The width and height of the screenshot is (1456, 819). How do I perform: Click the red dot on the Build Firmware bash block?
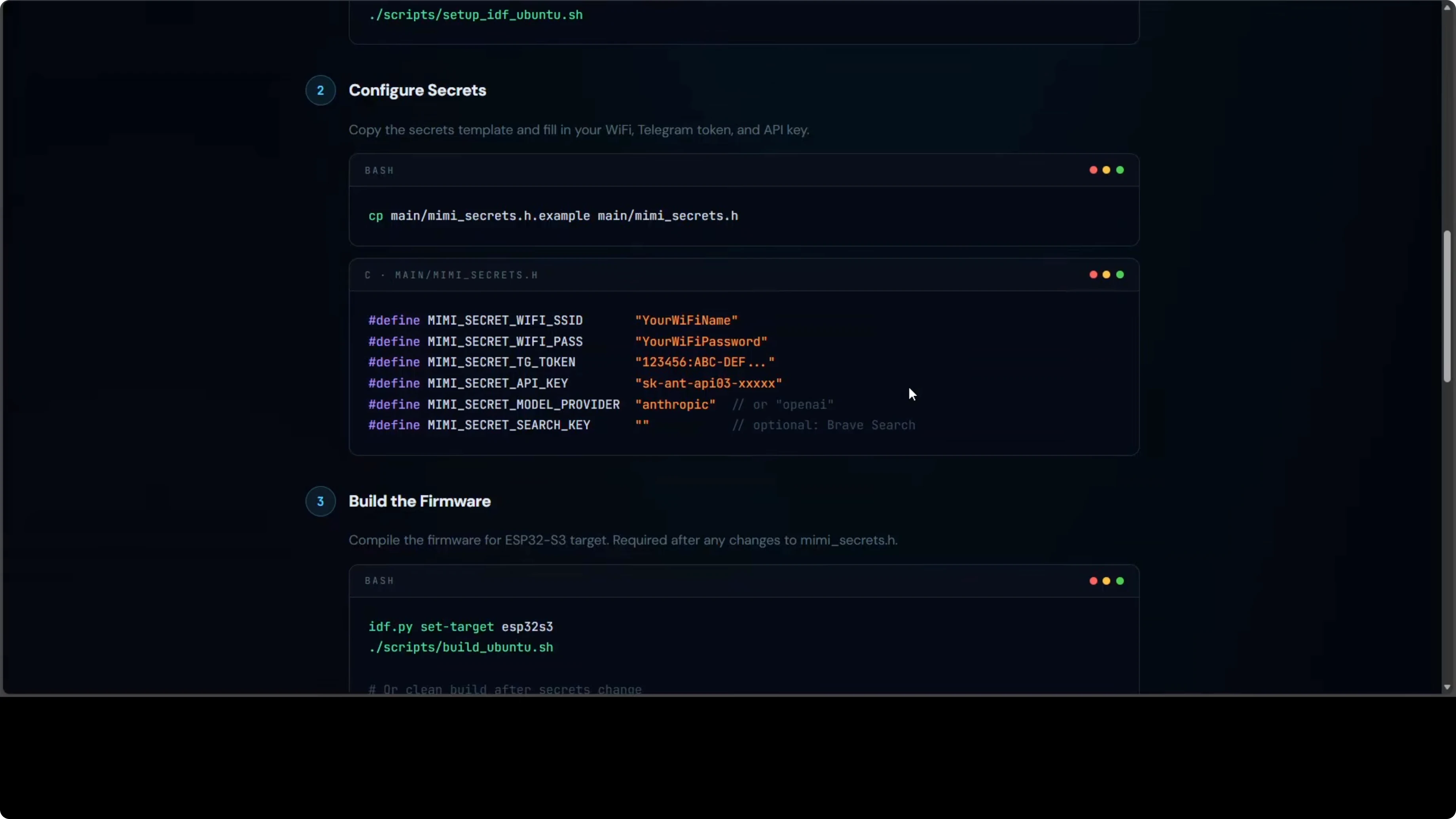coord(1094,581)
